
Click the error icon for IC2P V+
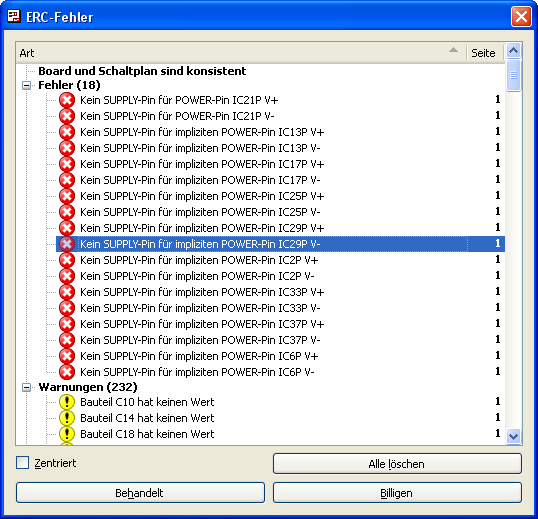[67, 260]
